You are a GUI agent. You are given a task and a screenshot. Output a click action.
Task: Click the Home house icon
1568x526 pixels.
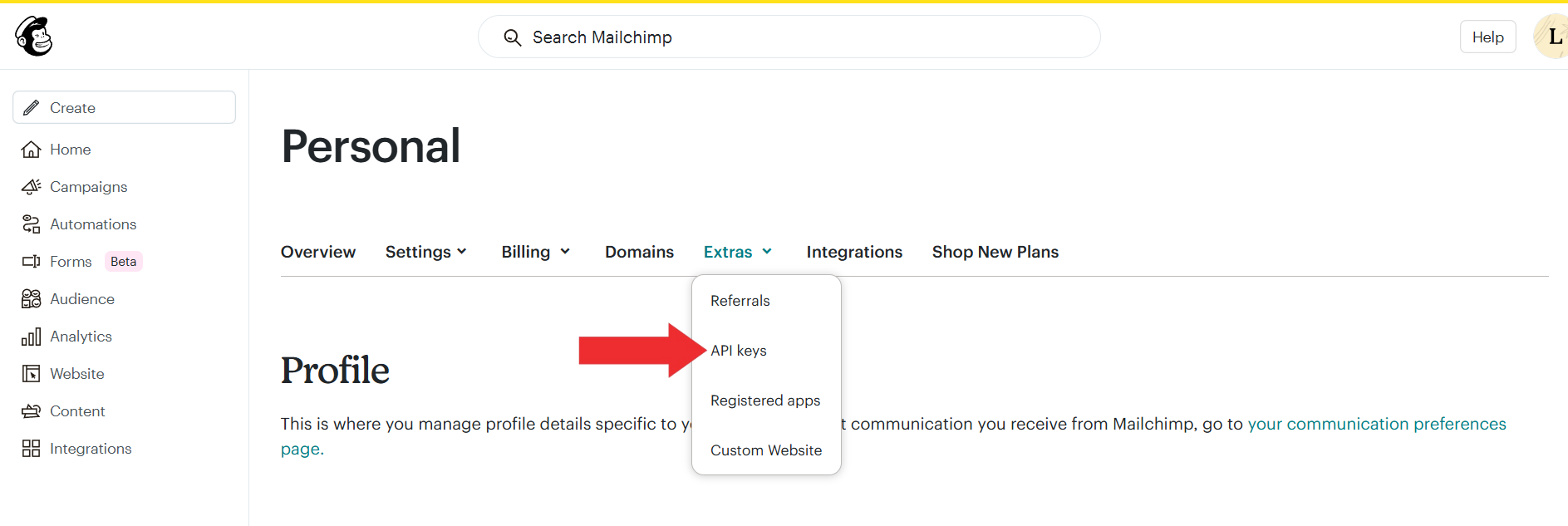[31, 150]
